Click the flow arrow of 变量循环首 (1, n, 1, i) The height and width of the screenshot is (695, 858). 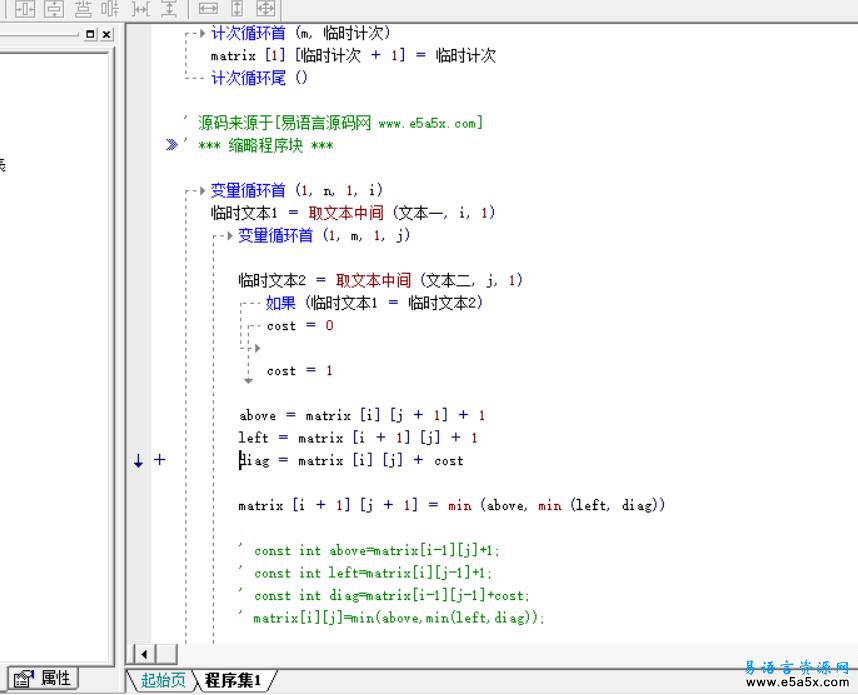coord(202,190)
